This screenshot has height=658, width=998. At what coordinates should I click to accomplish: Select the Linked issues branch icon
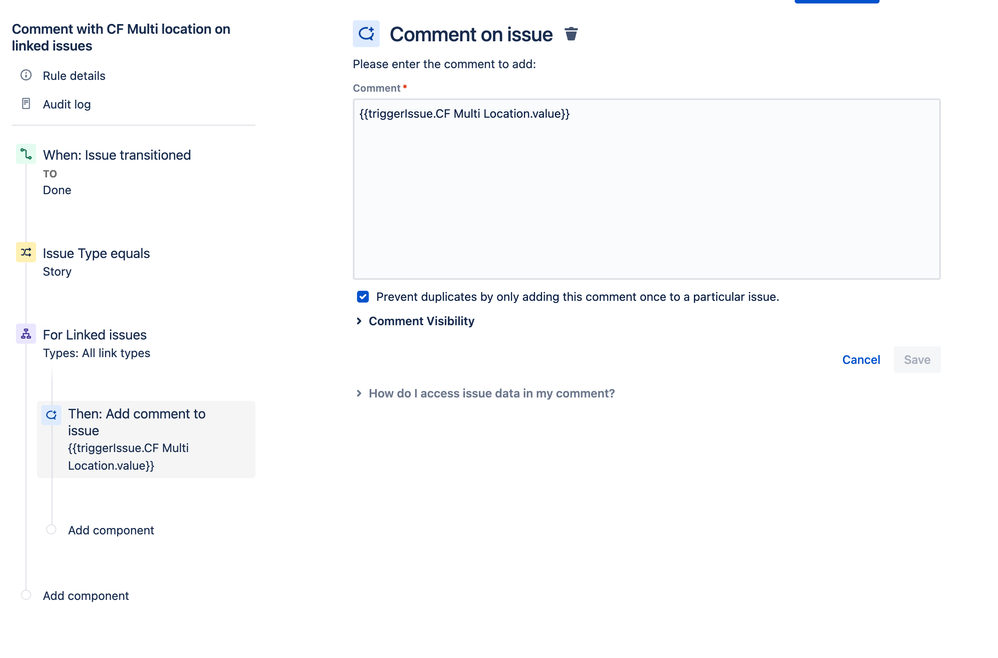coord(26,334)
